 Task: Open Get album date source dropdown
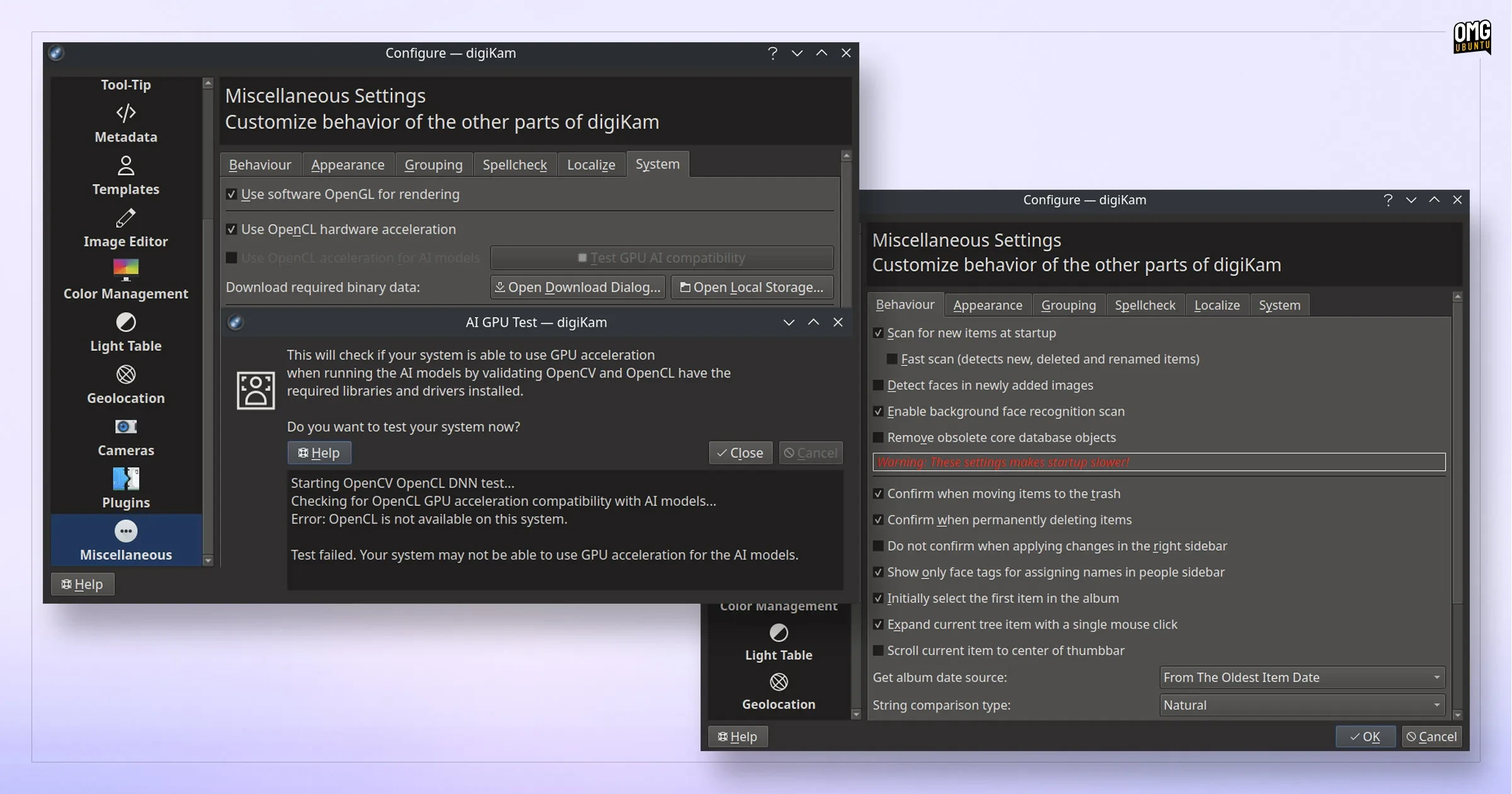[1302, 677]
